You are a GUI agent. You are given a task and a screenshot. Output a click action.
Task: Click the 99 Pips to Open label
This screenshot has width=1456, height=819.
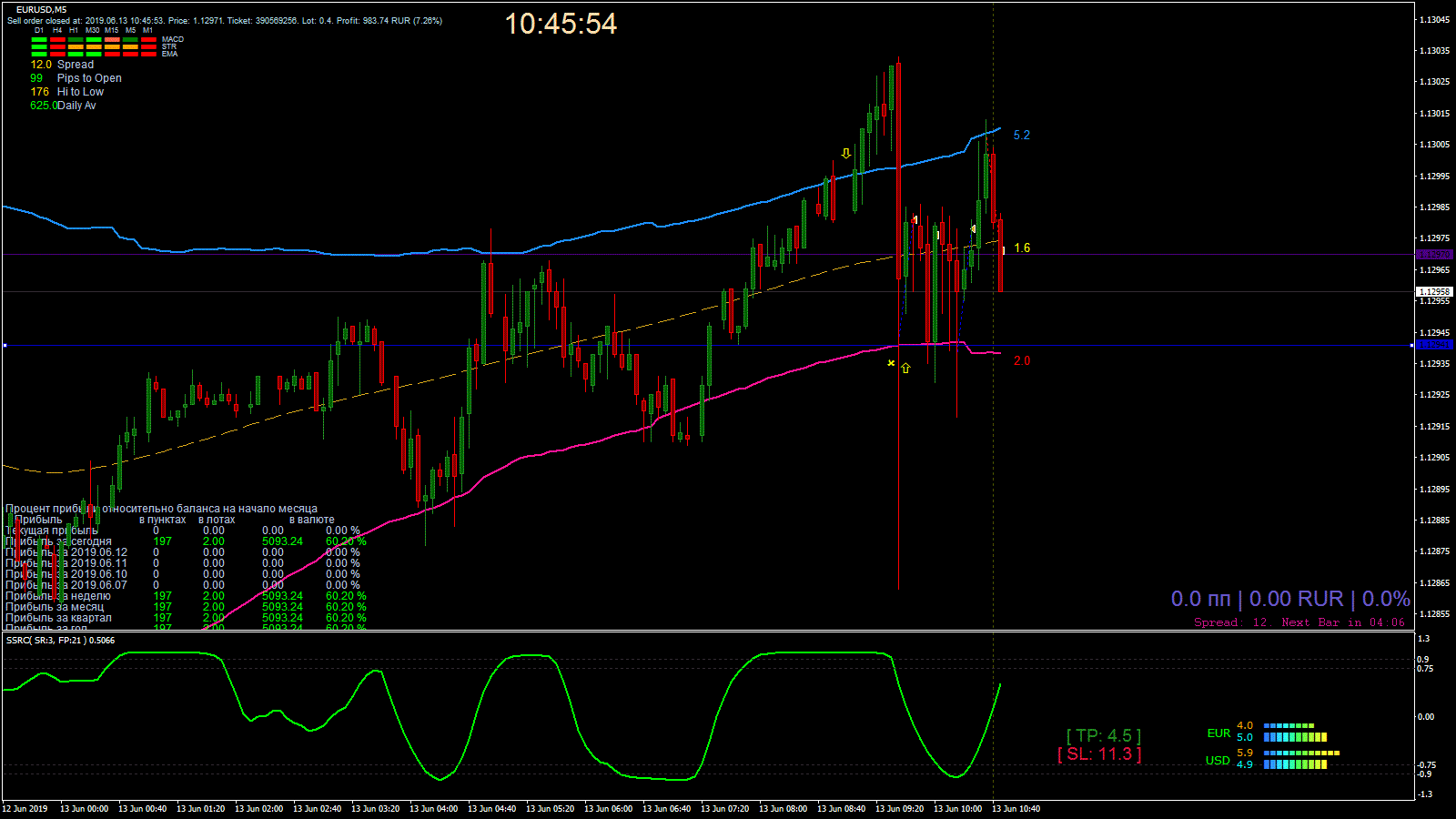tap(76, 78)
